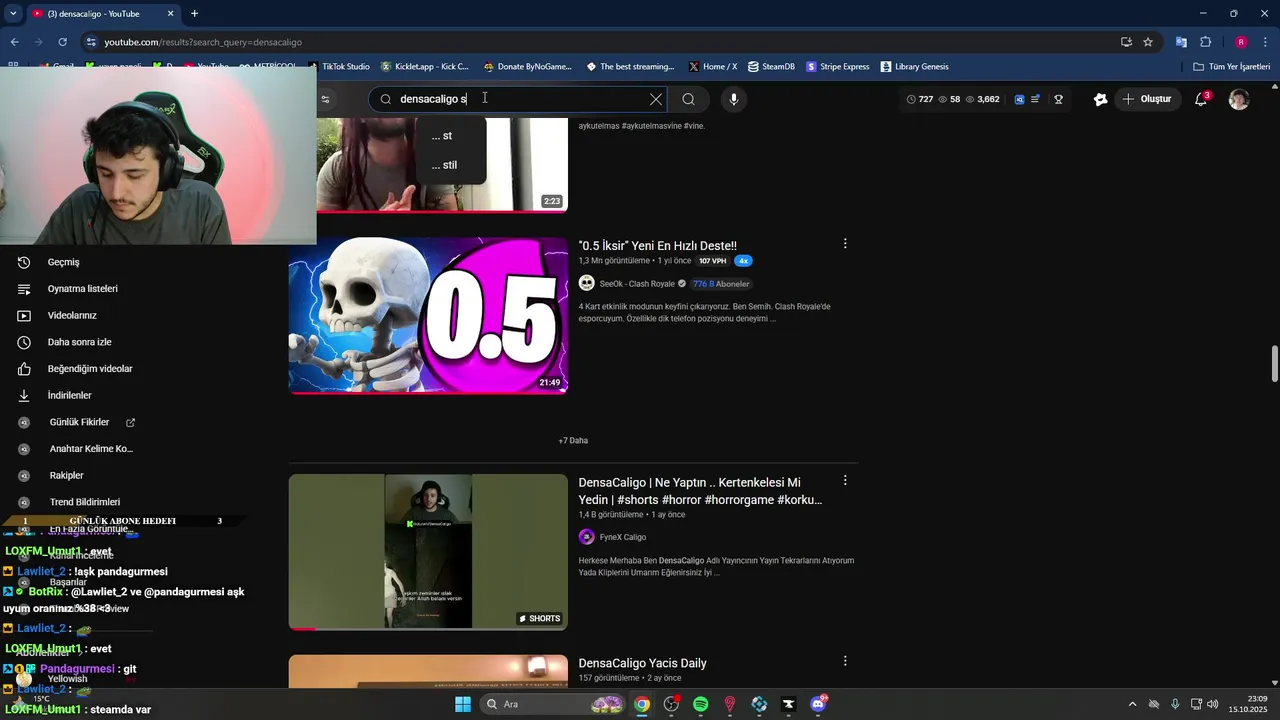Click the Chrome address bar URL
The width and height of the screenshot is (1280, 720).
click(x=203, y=42)
